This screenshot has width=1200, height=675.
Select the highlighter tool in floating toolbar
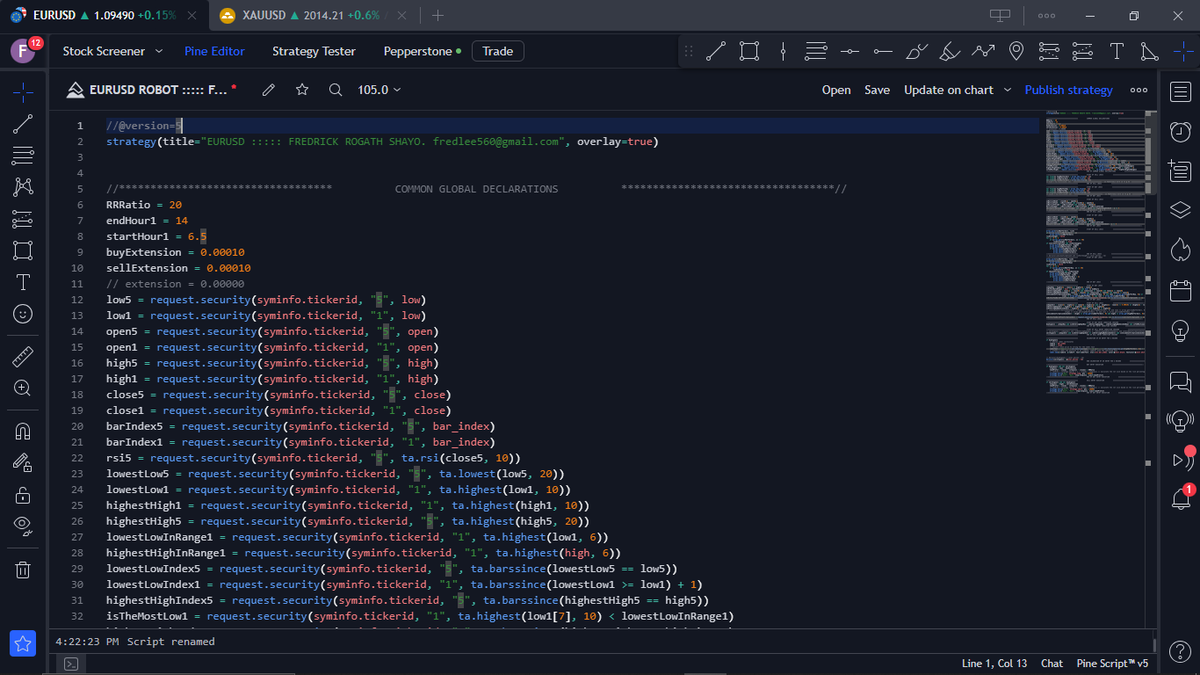coord(950,51)
